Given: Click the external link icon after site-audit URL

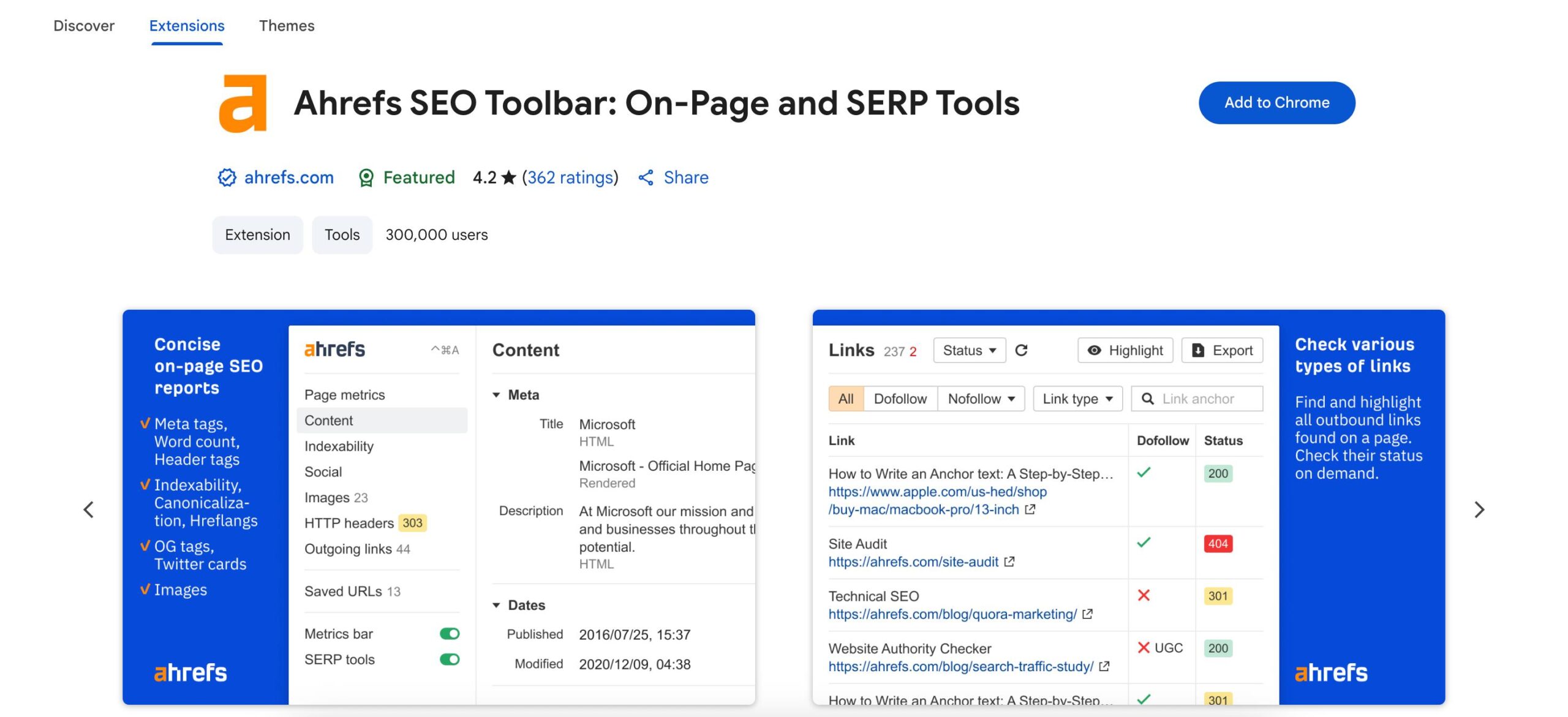Looking at the screenshot, I should [1009, 561].
